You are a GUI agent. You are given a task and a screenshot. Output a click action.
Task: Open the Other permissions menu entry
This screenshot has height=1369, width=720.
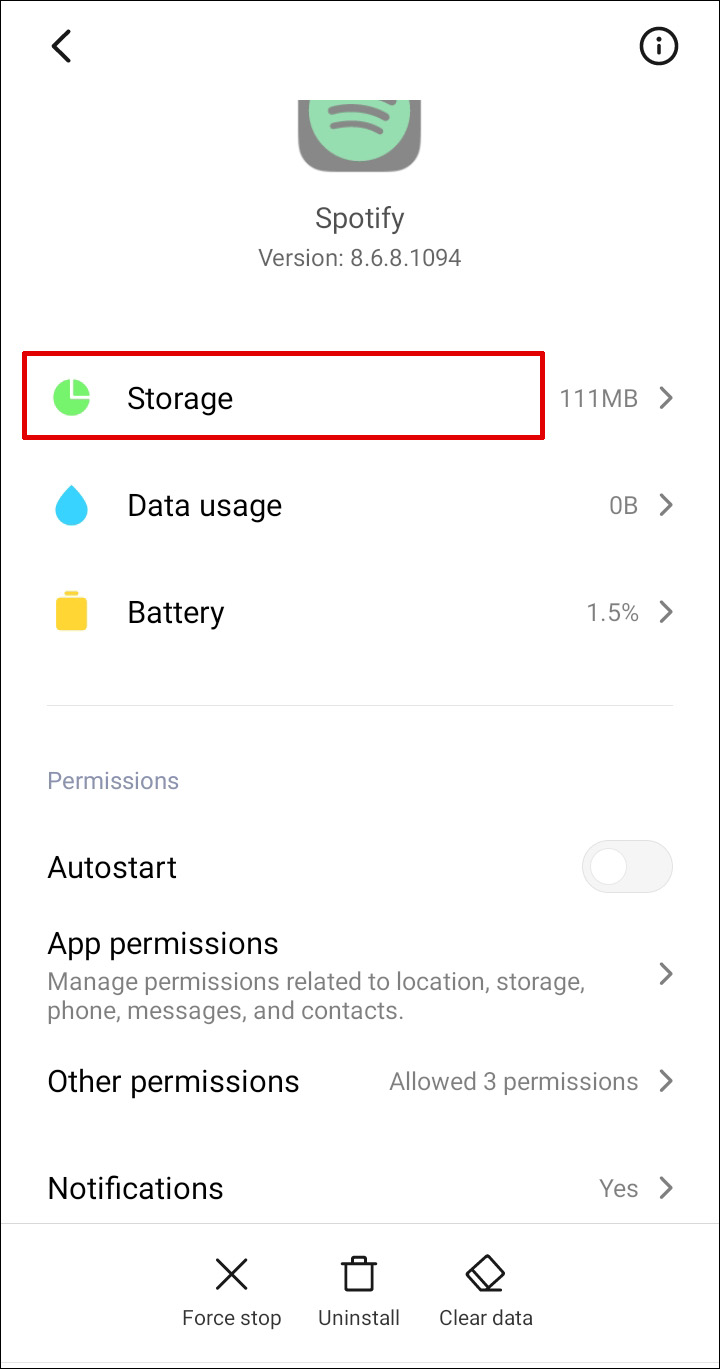coord(174,1081)
